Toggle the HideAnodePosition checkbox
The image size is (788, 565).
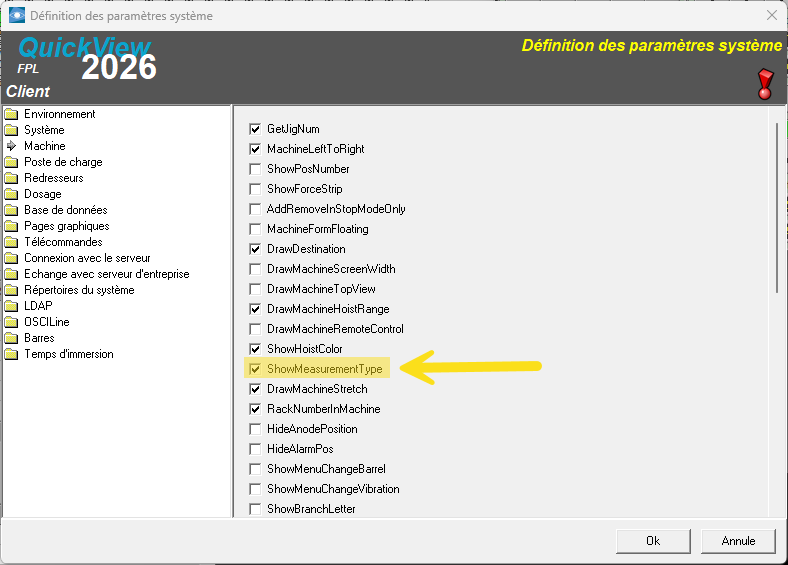click(255, 429)
